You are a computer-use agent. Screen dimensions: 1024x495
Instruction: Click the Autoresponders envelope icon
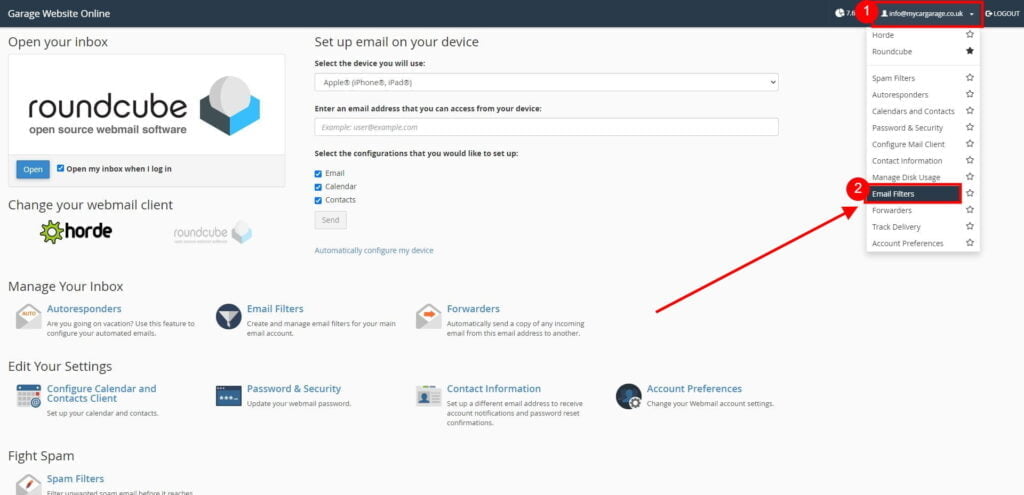click(29, 316)
